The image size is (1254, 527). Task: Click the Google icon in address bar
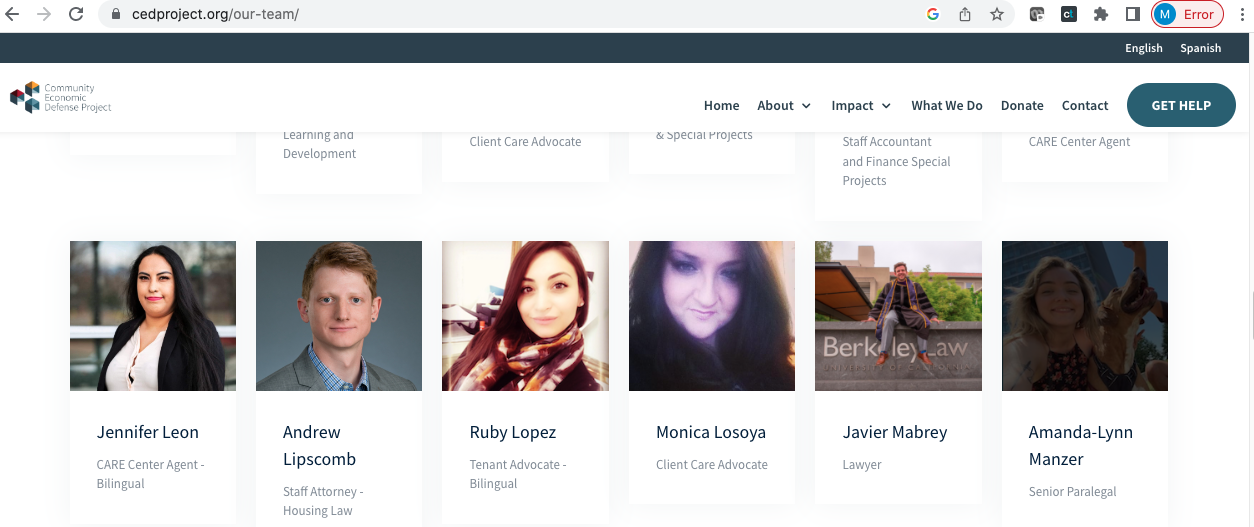933,14
